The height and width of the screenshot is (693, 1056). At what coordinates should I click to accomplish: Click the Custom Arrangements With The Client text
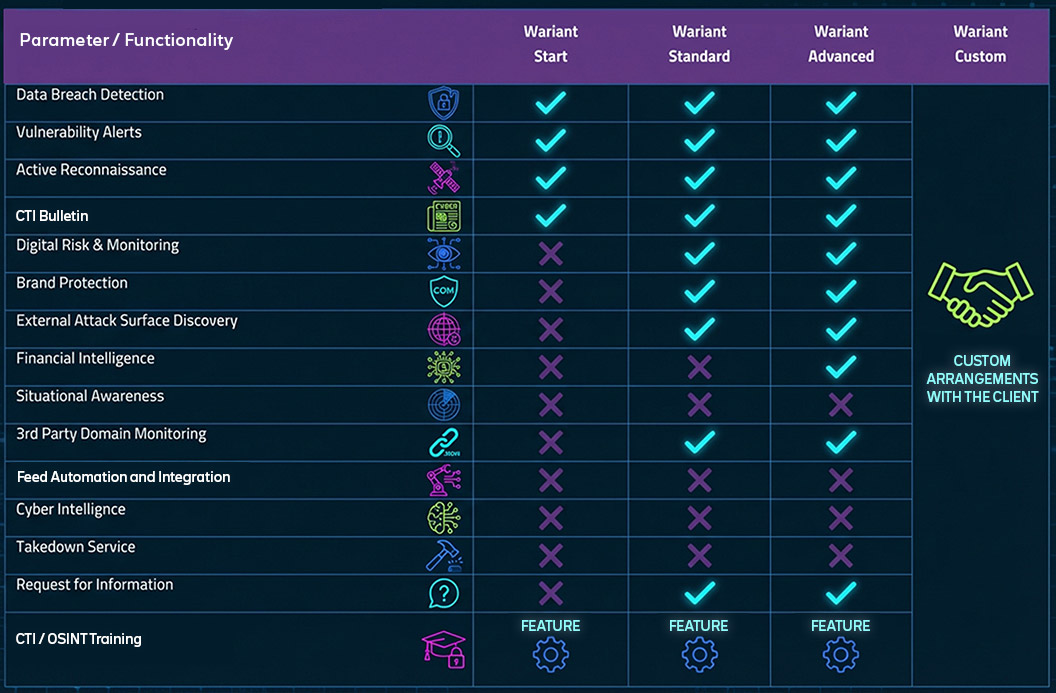981,379
